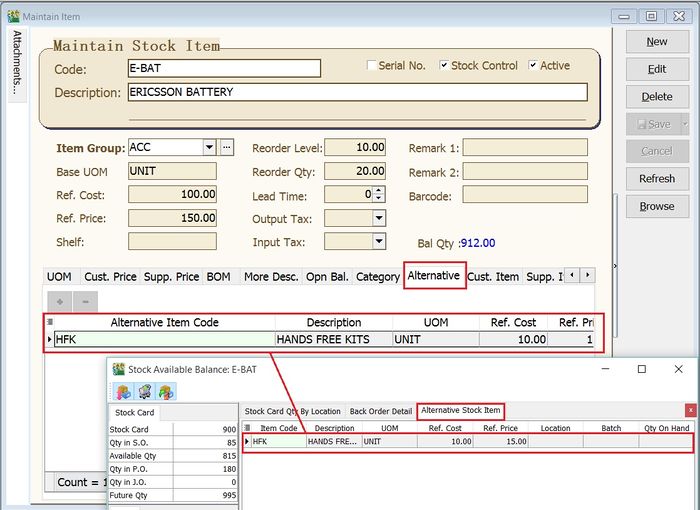Click into the Description text field
This screenshot has height=510, width=700.
tap(357, 92)
